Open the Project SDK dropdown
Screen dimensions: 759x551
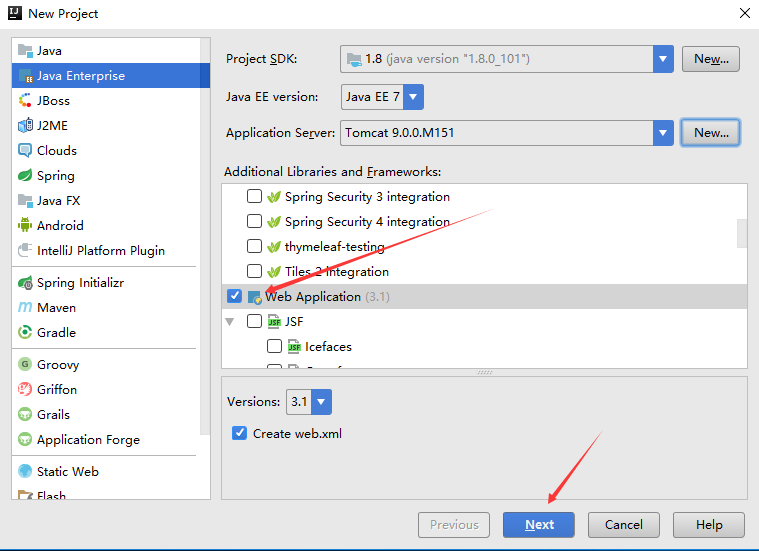tap(663, 59)
